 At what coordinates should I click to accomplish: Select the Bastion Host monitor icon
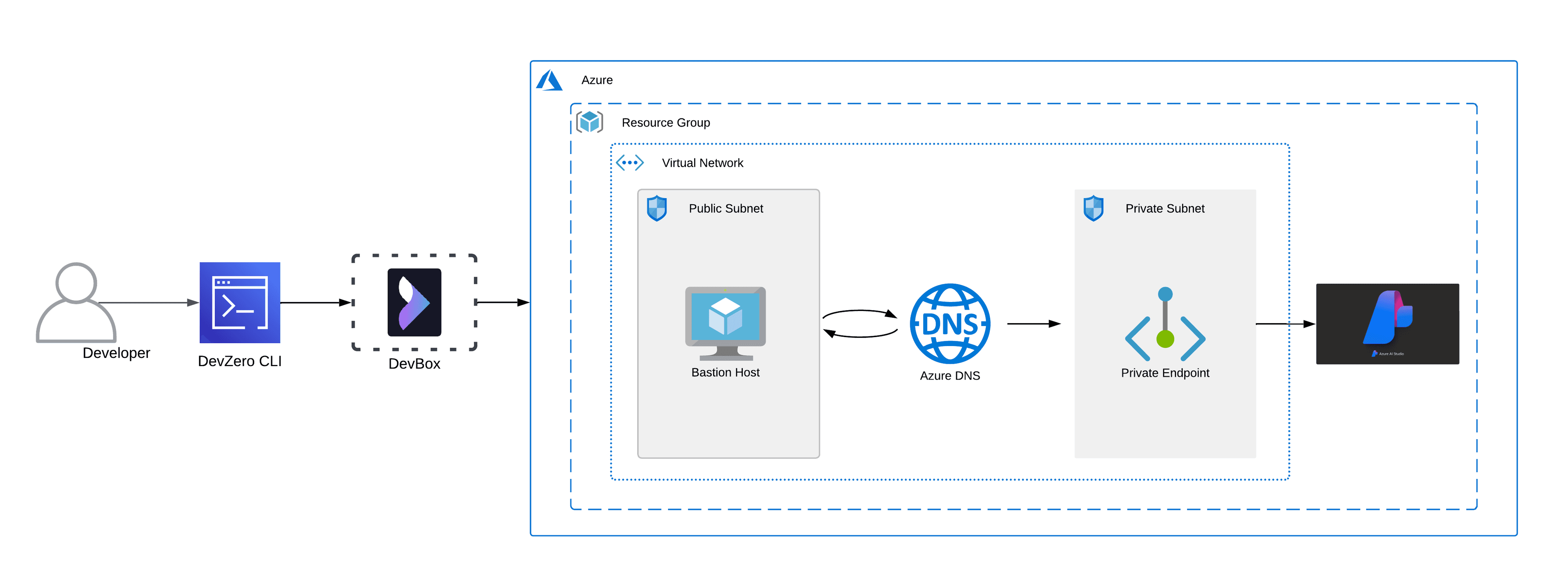pyautogui.click(x=726, y=324)
